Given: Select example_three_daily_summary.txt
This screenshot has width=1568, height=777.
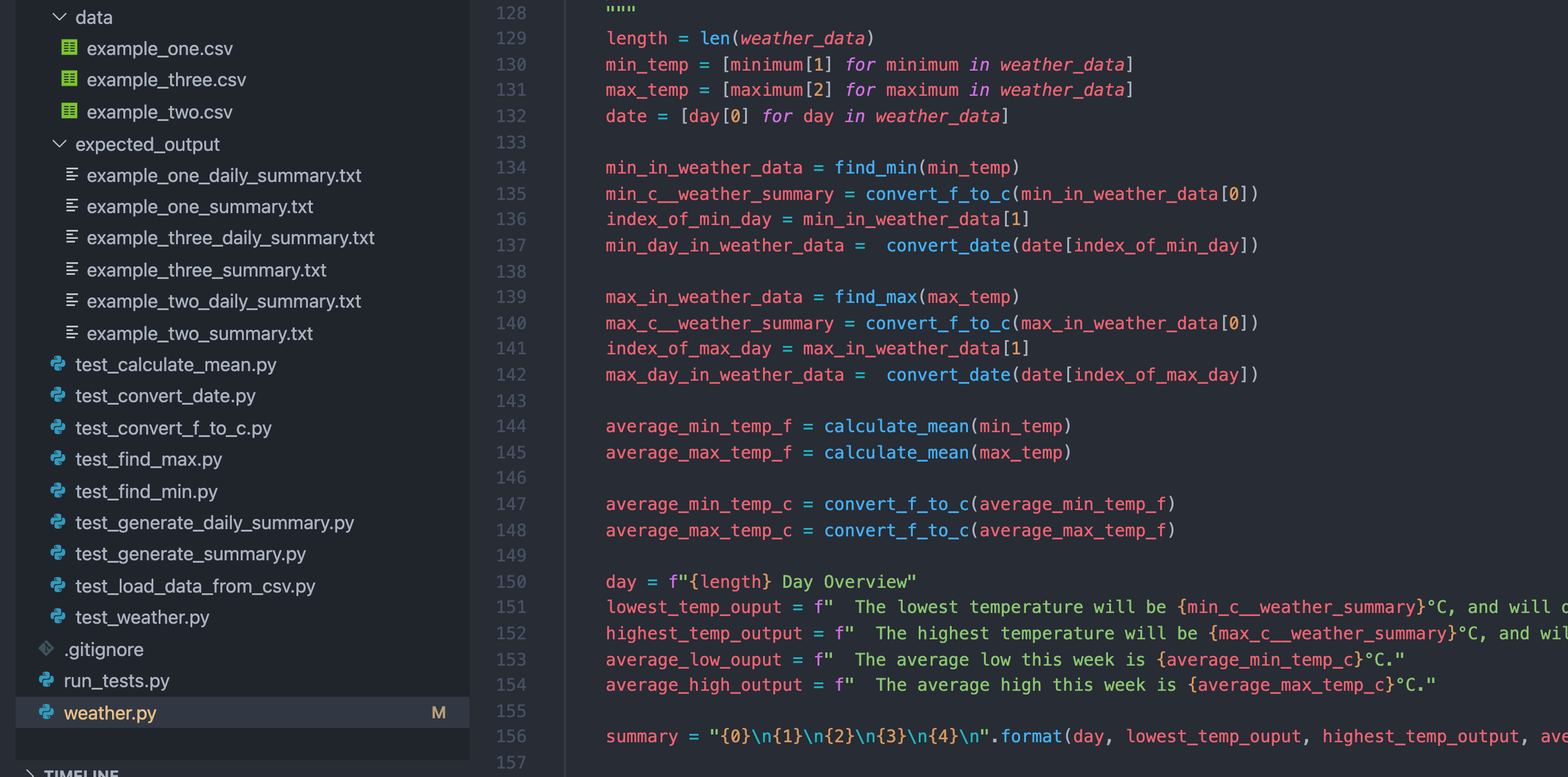Looking at the screenshot, I should (x=231, y=238).
